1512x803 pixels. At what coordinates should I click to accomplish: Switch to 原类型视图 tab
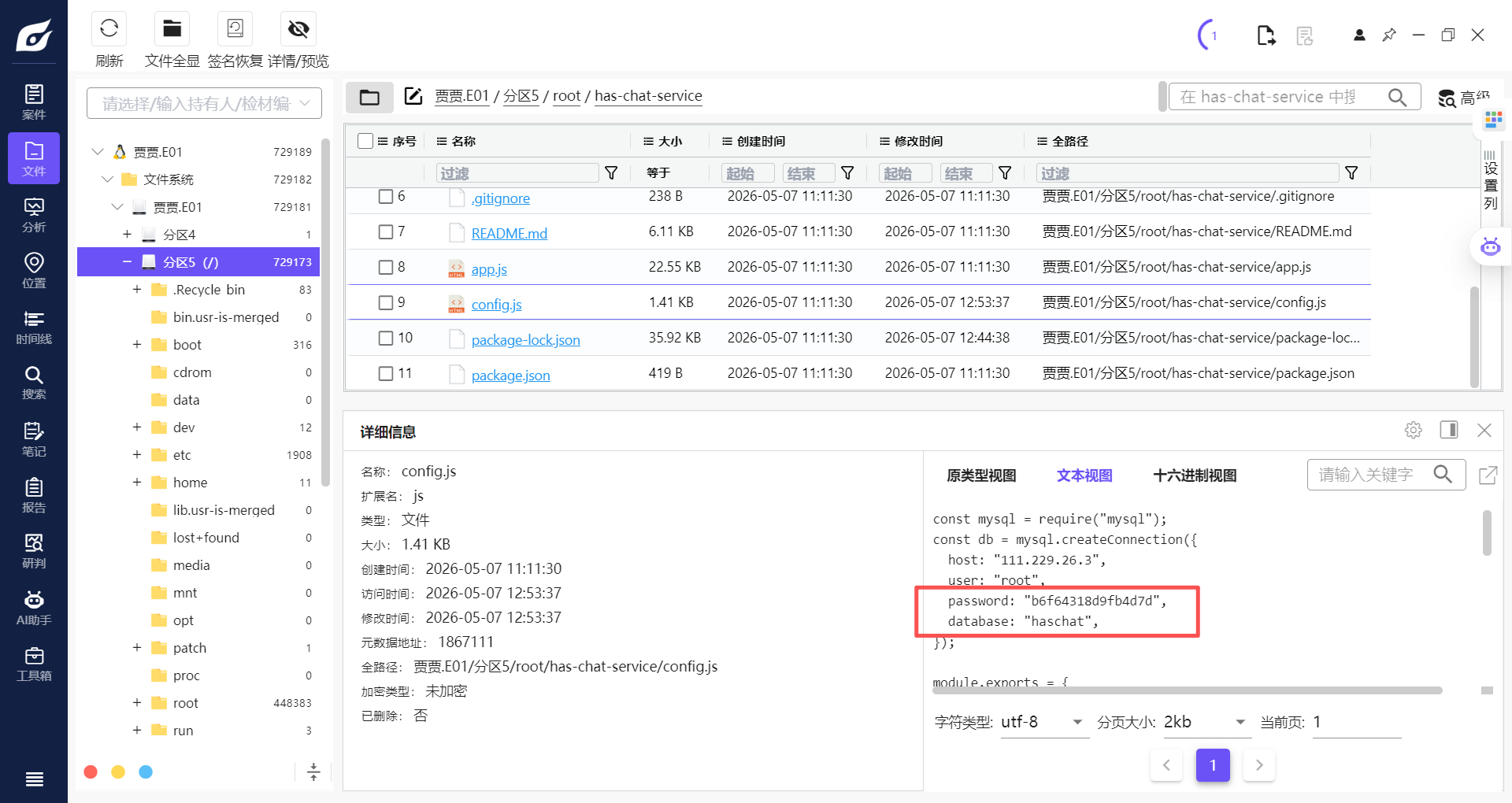click(981, 476)
